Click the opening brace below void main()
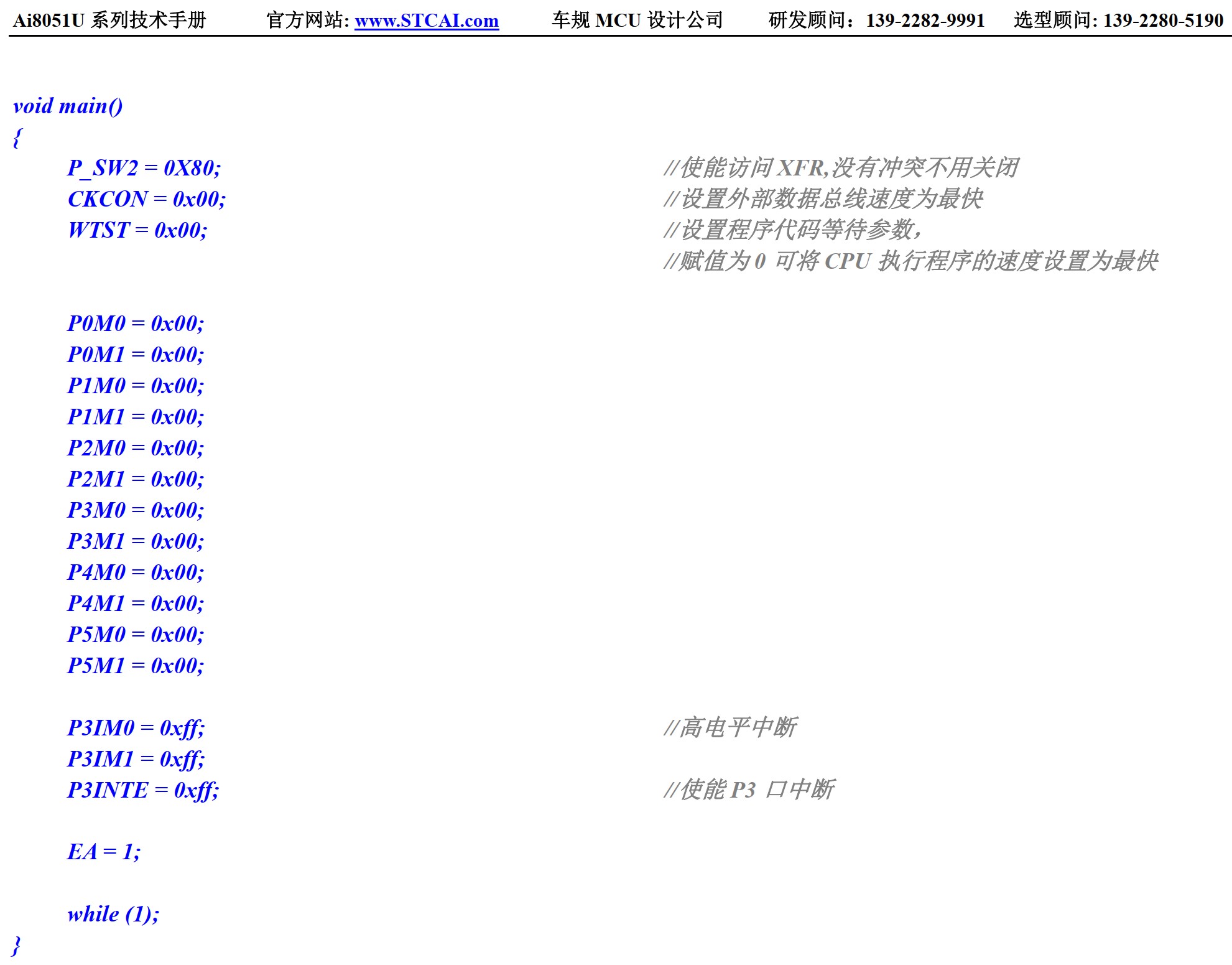The image size is (1232, 965). tap(17, 138)
